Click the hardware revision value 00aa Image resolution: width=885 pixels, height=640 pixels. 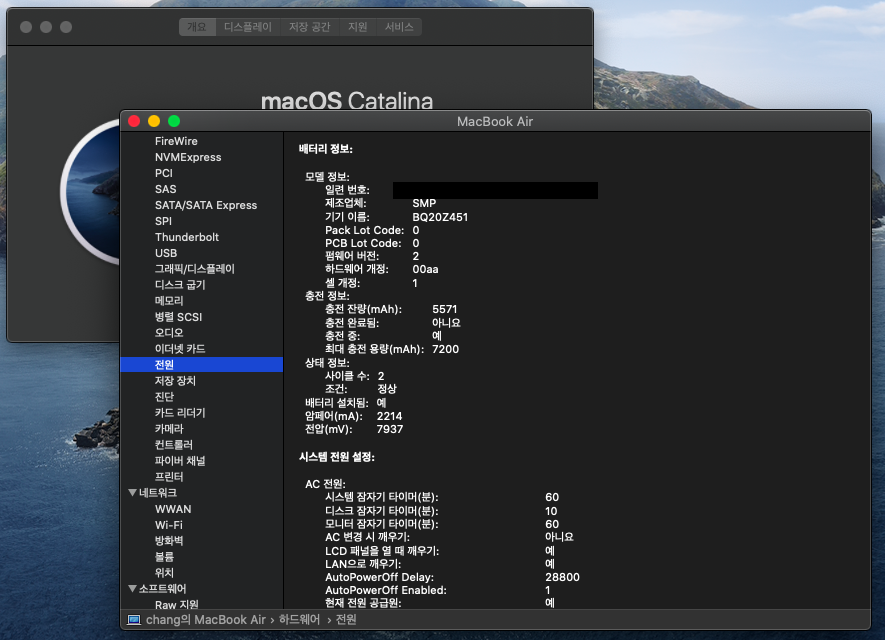tap(426, 270)
